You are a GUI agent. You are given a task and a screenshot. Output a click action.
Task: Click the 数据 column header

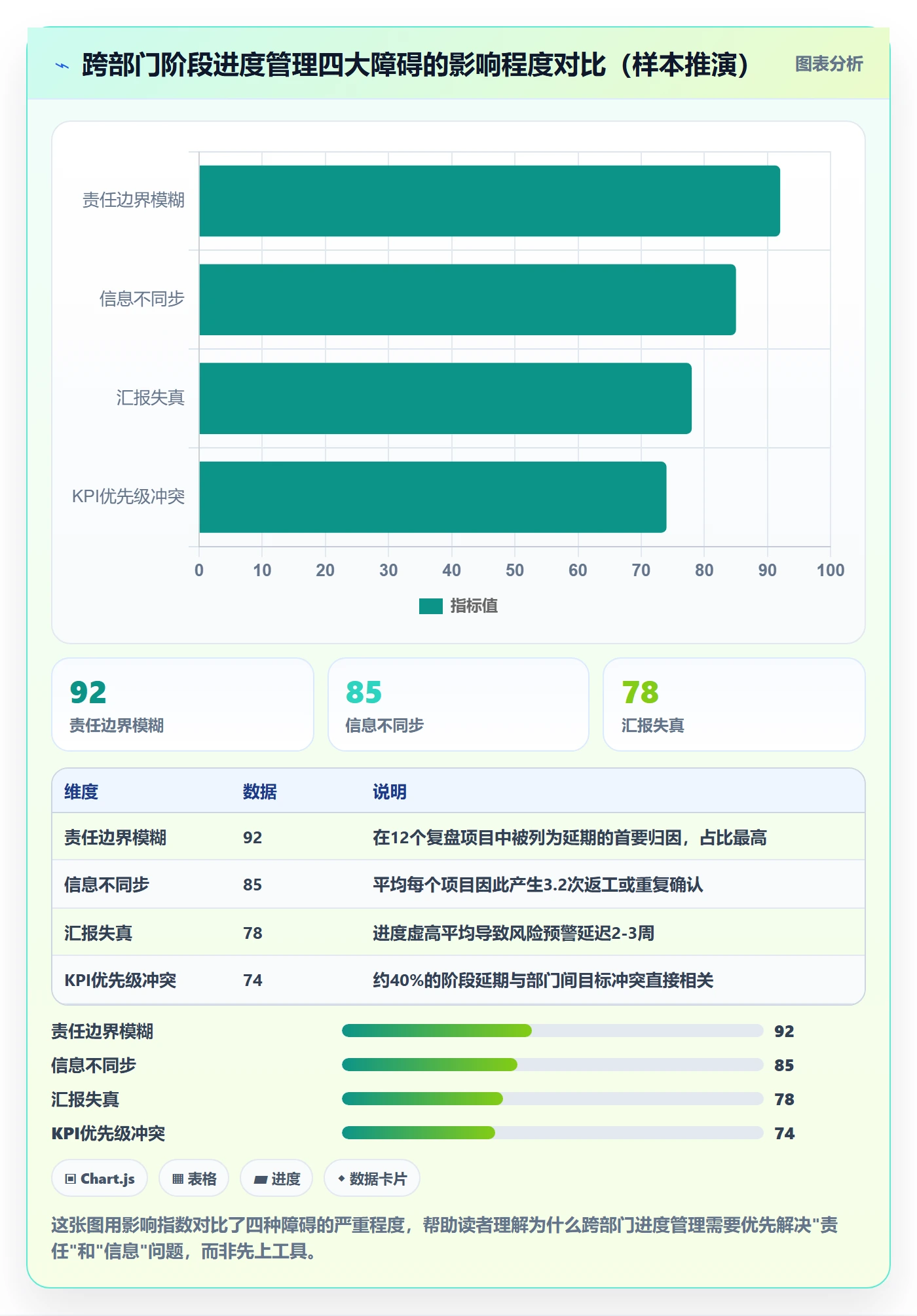tap(260, 792)
